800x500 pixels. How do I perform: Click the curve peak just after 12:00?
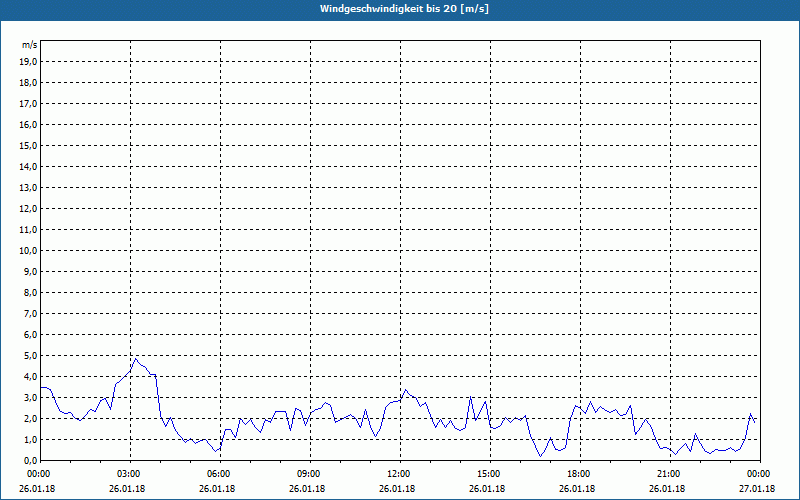click(406, 390)
